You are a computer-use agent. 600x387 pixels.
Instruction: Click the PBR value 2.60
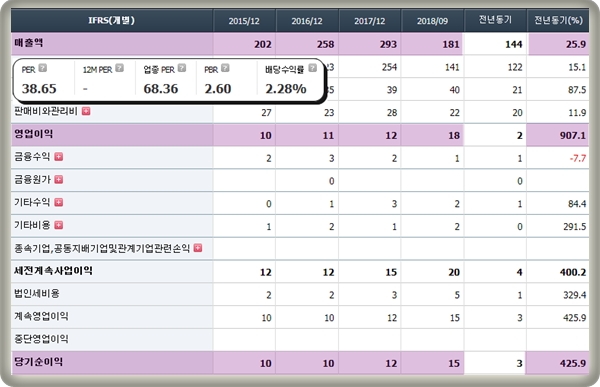click(x=218, y=88)
